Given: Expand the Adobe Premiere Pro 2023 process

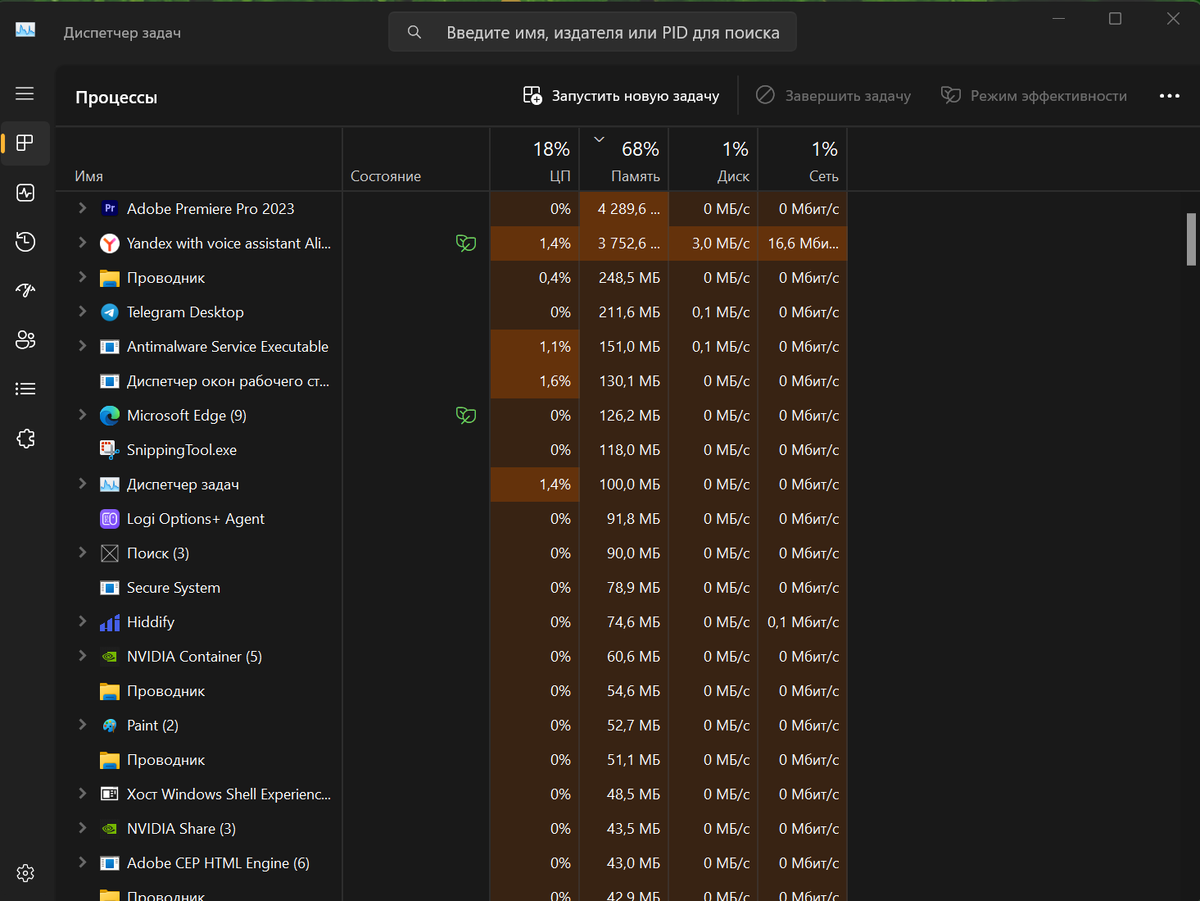Looking at the screenshot, I should pyautogui.click(x=82, y=208).
